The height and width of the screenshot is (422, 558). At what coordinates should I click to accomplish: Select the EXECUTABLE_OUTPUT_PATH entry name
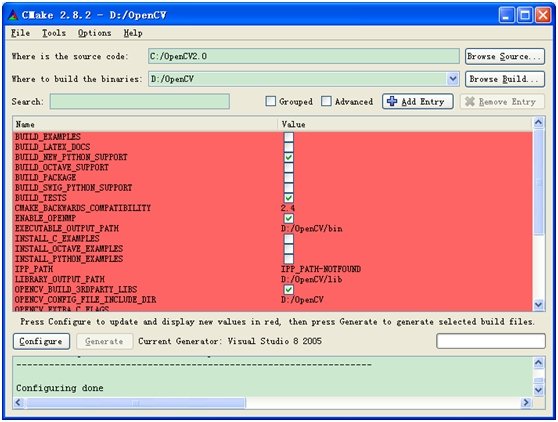click(67, 228)
